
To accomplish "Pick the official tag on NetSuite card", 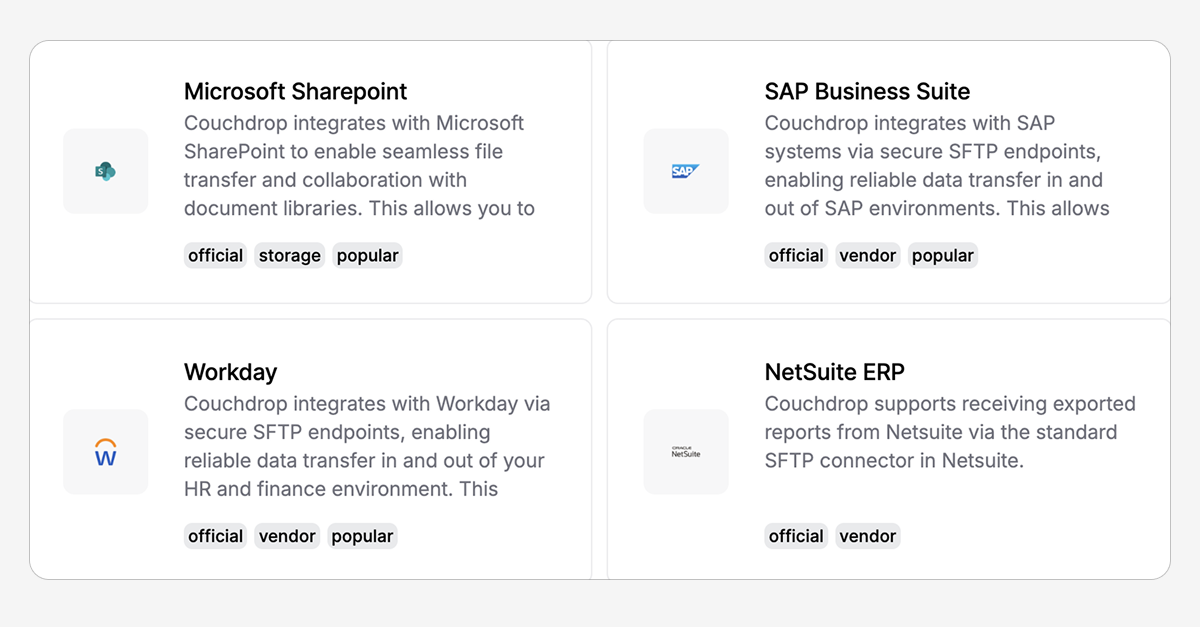I will [x=797, y=536].
